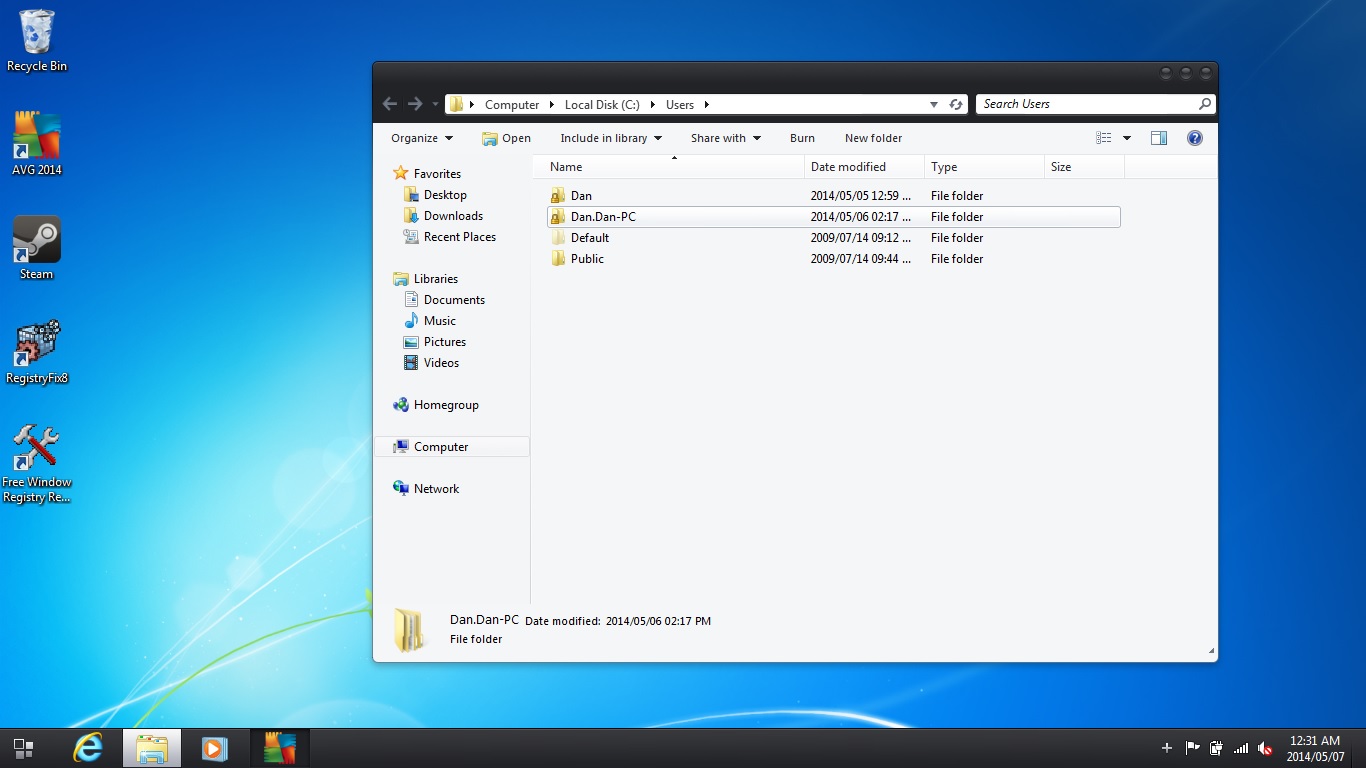Click the Back navigation arrow
Viewport: 1366px width, 768px height.
coord(390,104)
